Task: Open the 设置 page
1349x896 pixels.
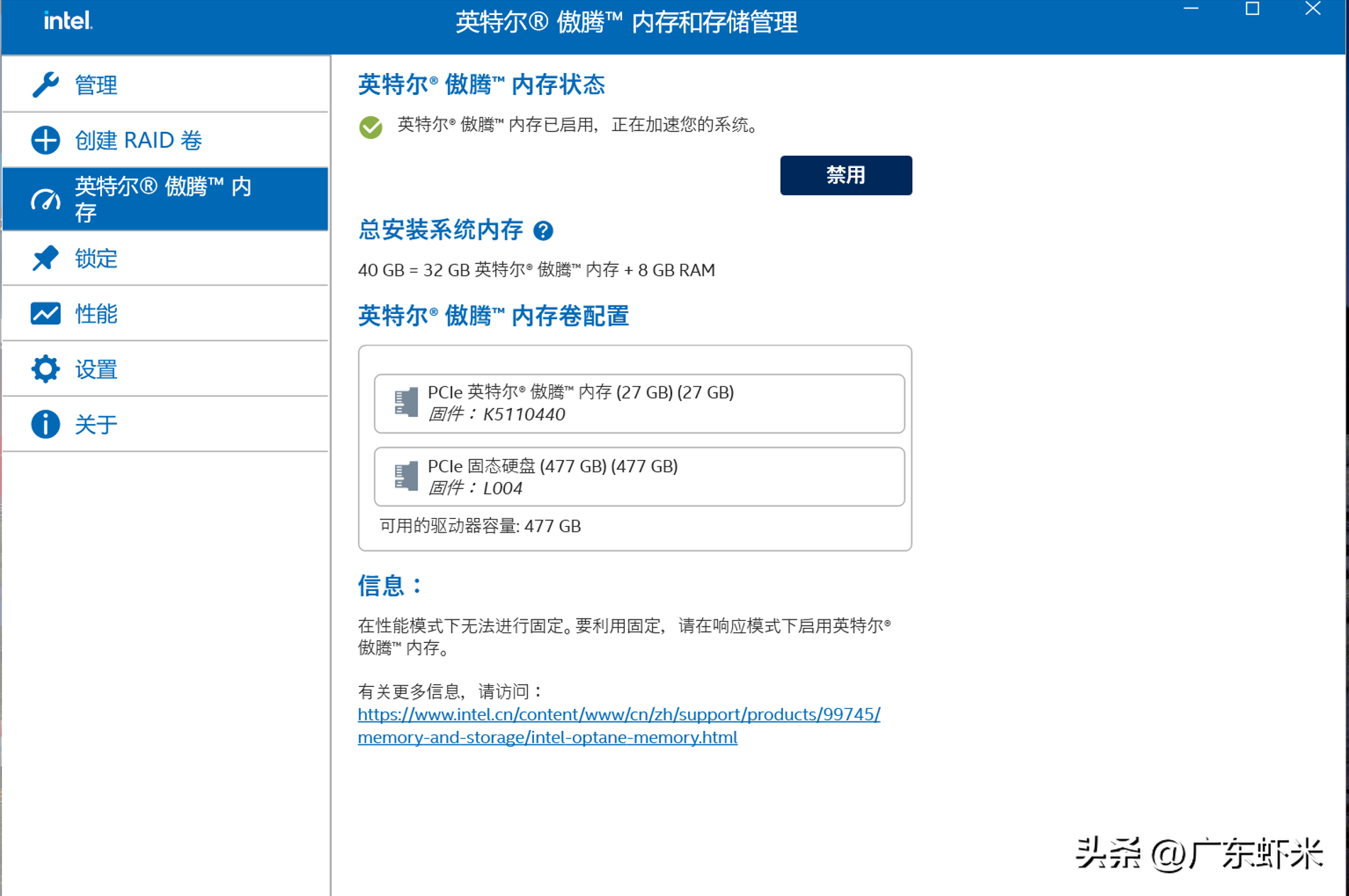Action: point(165,369)
